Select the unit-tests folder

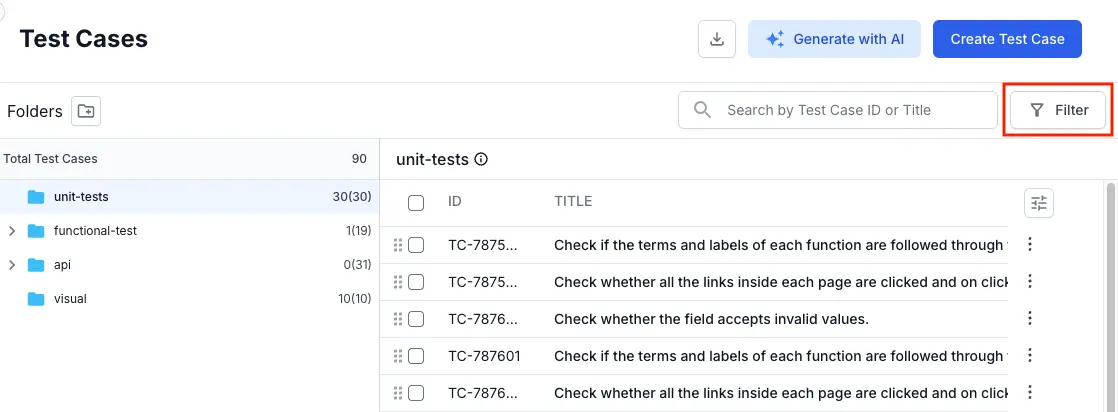click(81, 197)
